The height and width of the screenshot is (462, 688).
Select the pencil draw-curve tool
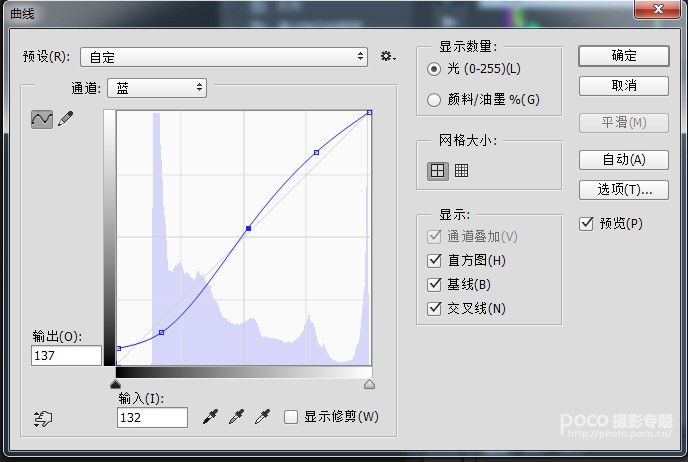tap(66, 118)
